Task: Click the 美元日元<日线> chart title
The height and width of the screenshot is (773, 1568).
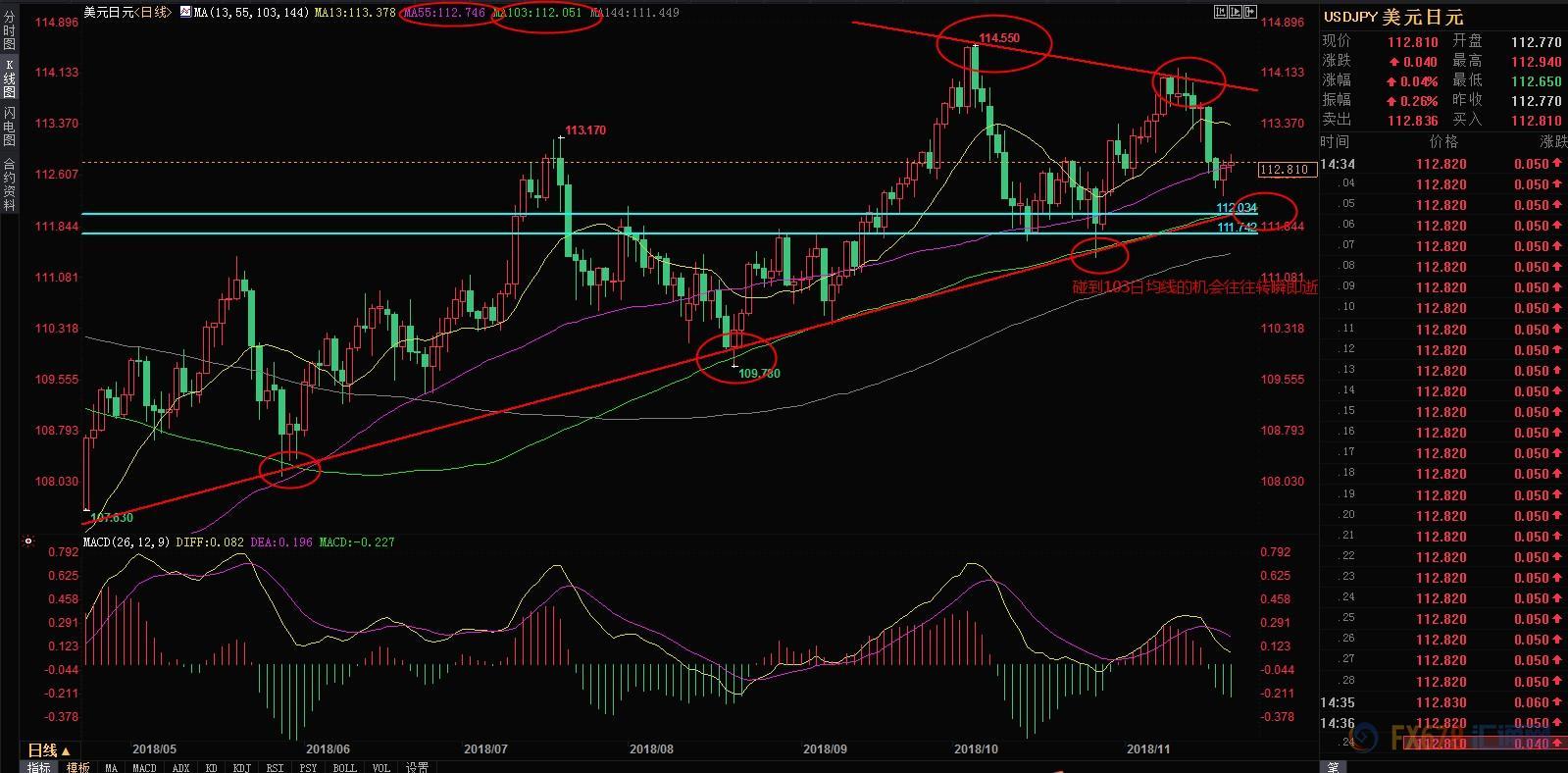Action: pos(126,13)
